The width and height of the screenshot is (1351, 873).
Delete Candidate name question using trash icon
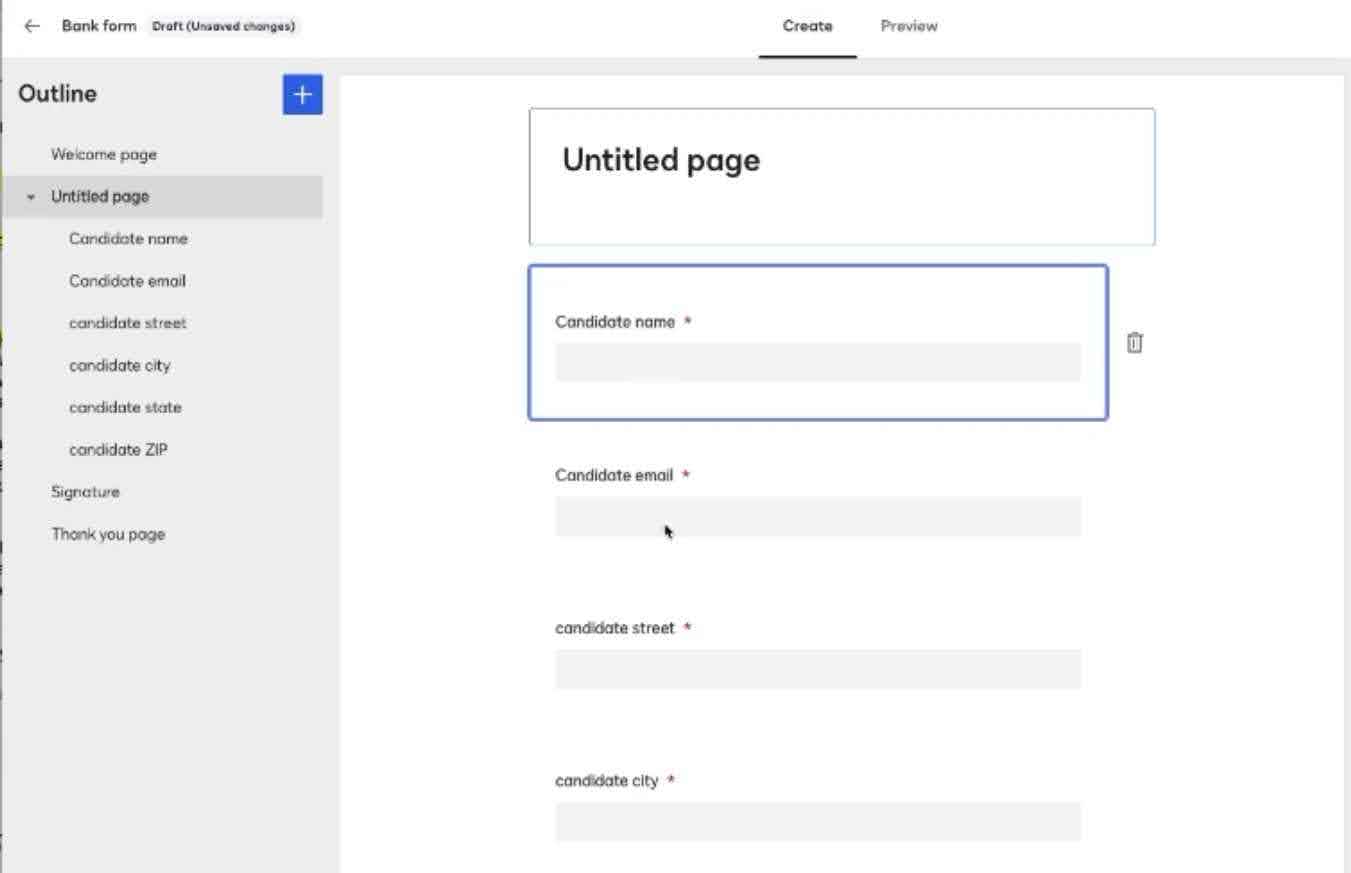1134,343
